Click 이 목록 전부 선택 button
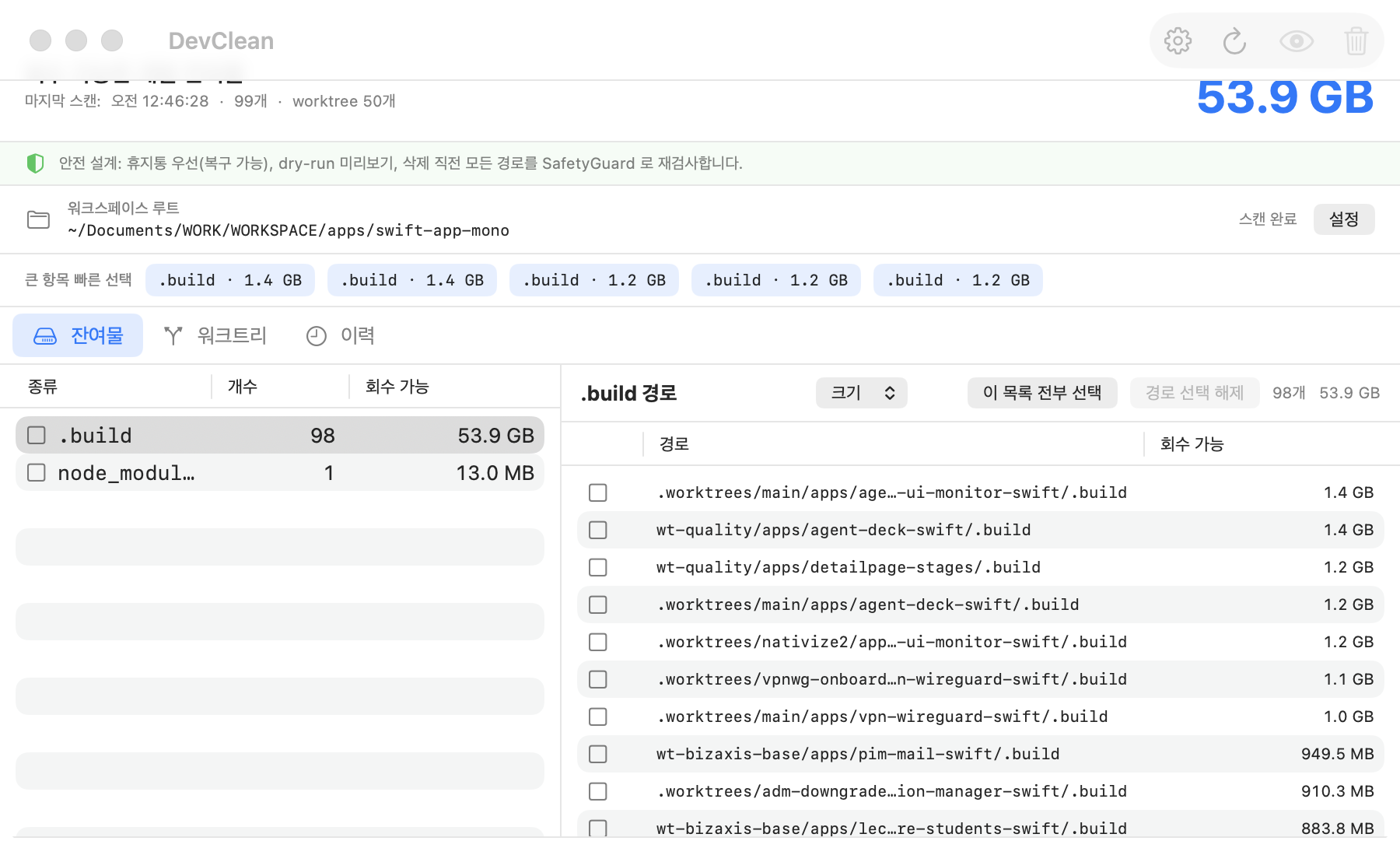1400x848 pixels. (1042, 393)
